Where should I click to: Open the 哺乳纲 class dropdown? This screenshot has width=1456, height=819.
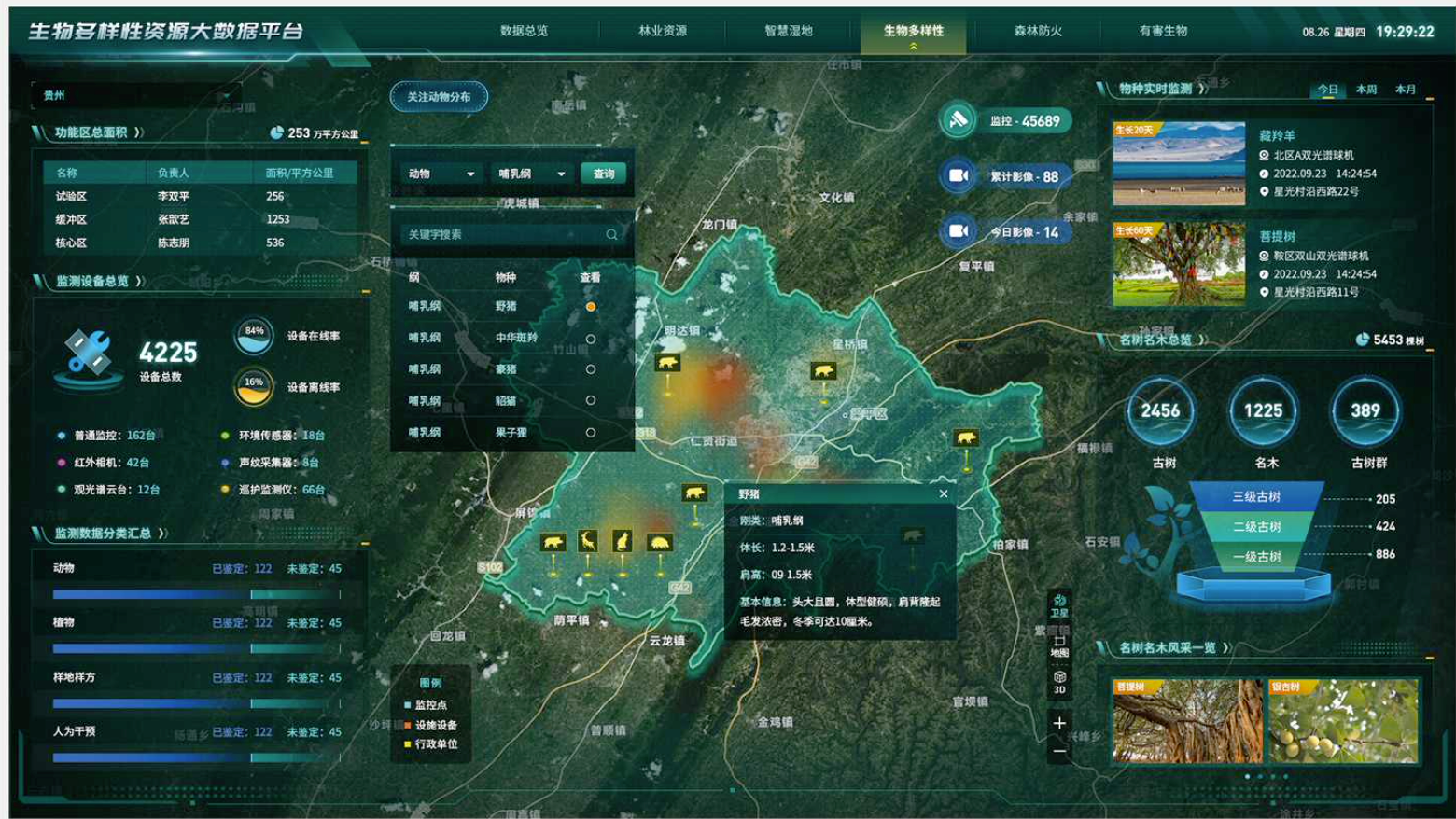click(531, 174)
